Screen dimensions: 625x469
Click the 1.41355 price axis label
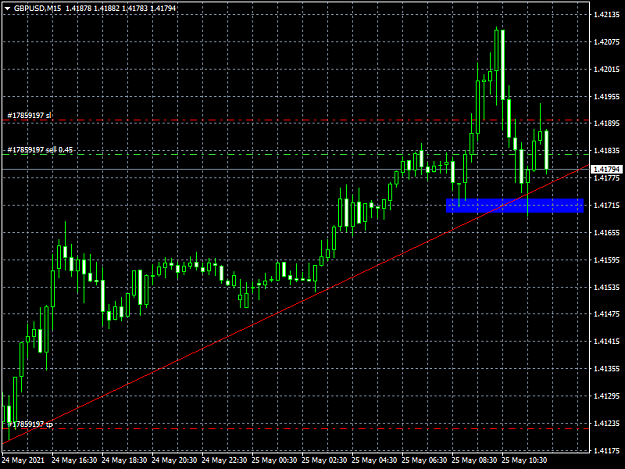(606, 369)
